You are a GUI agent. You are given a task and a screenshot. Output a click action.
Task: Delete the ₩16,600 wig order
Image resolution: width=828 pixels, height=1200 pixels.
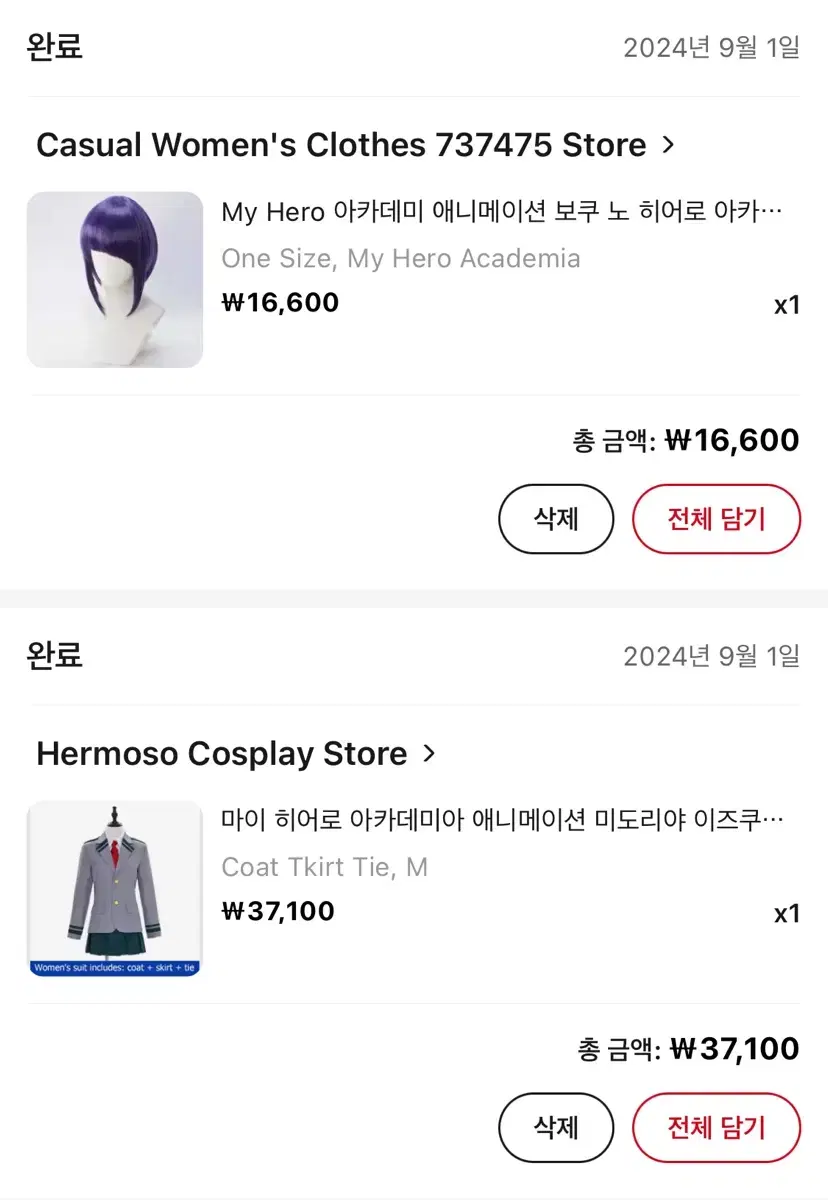coord(556,518)
